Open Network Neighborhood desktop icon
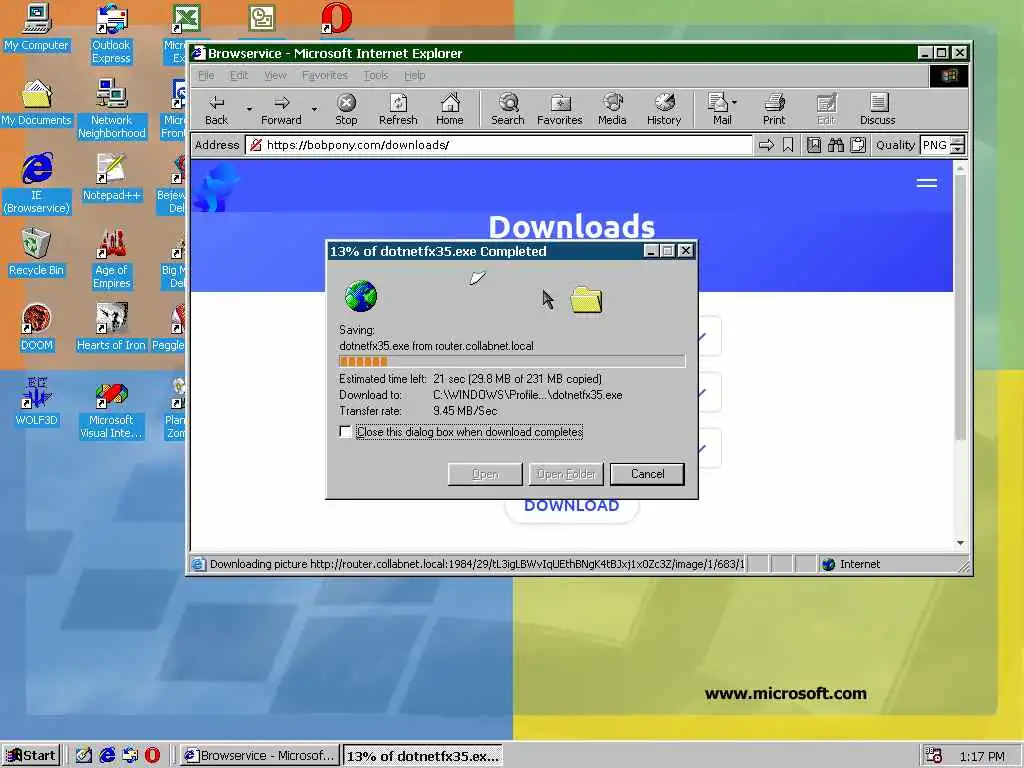This screenshot has height=768, width=1024. tap(111, 109)
